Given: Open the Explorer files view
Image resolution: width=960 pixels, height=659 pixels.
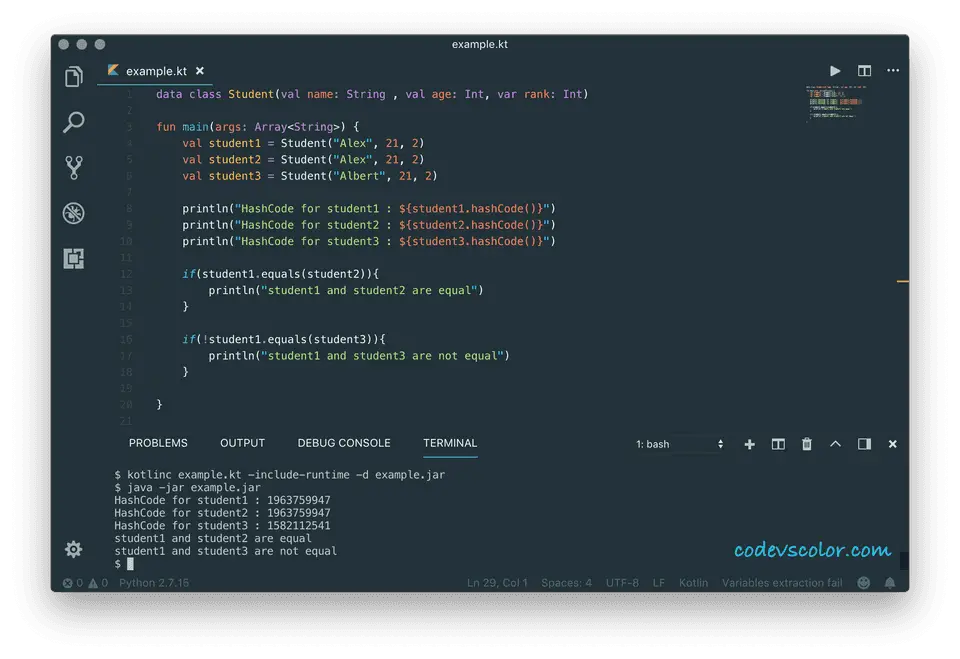Looking at the screenshot, I should (x=73, y=77).
